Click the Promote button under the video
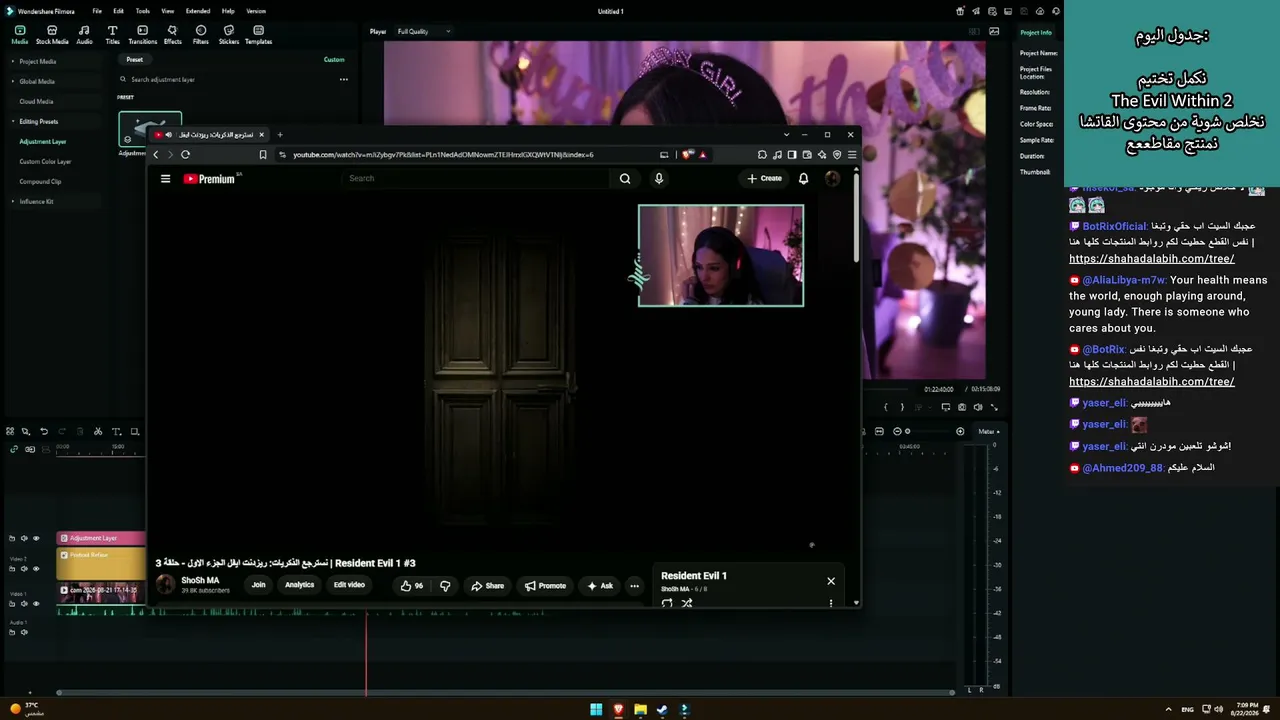This screenshot has height=720, width=1280. click(545, 585)
